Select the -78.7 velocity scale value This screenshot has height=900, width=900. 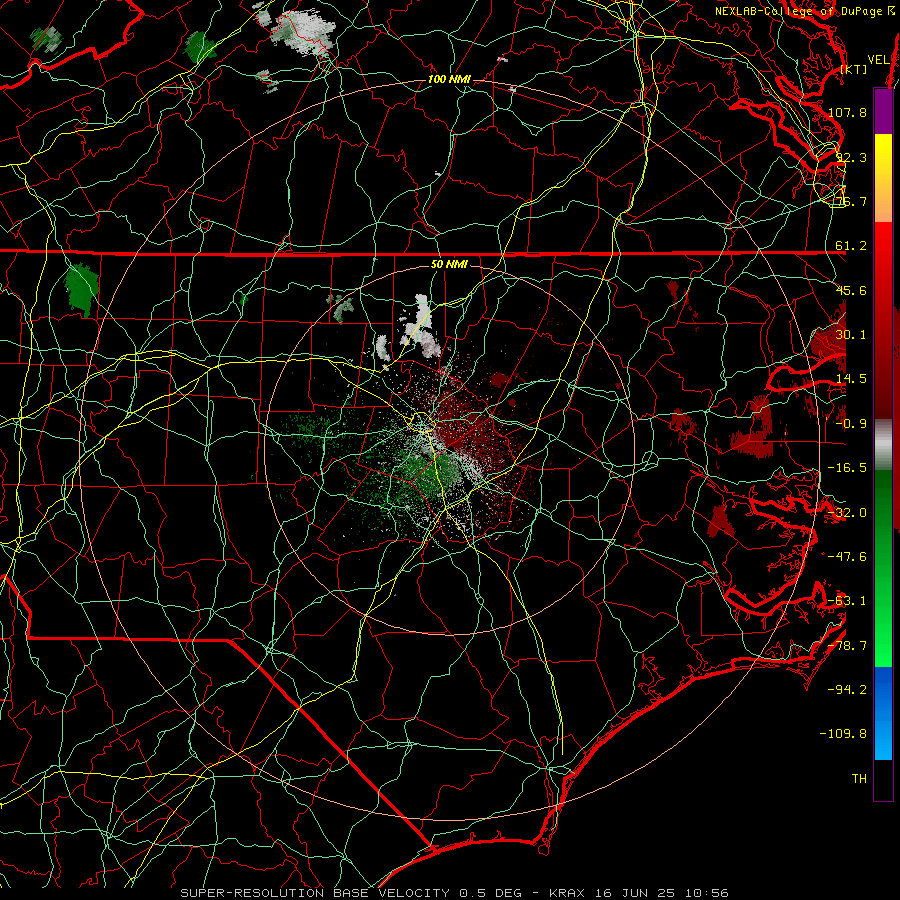(x=847, y=646)
